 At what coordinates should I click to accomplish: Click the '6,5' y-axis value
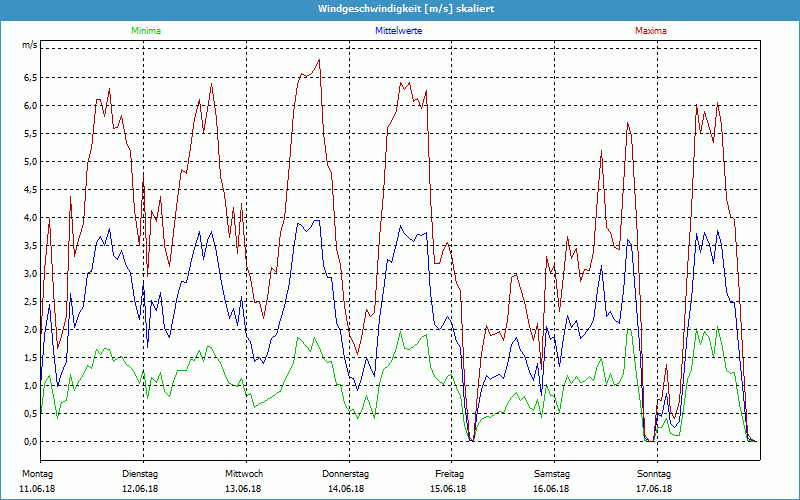point(30,78)
